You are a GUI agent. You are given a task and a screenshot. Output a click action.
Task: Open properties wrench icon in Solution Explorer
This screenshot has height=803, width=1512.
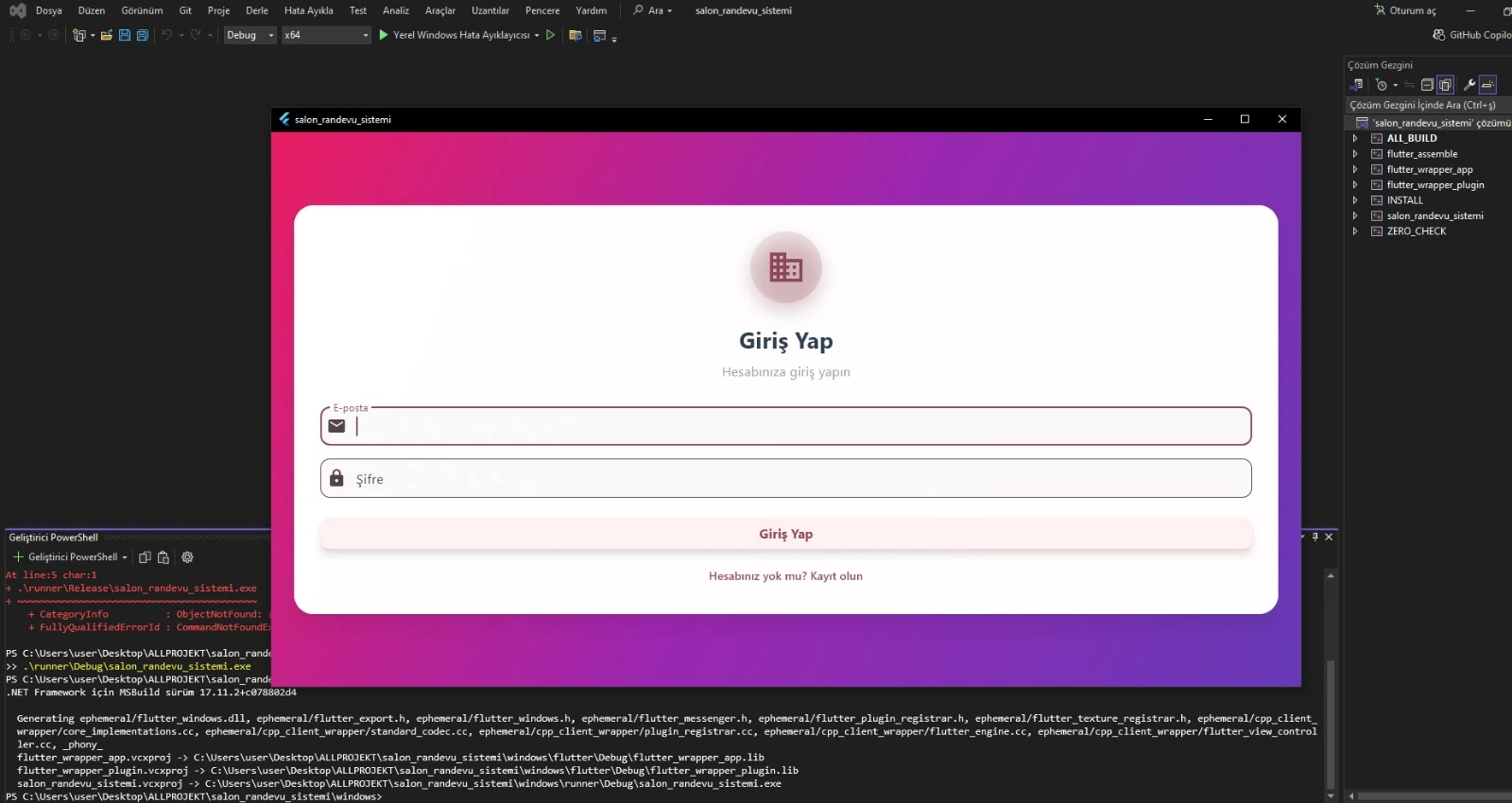pyautogui.click(x=1469, y=85)
